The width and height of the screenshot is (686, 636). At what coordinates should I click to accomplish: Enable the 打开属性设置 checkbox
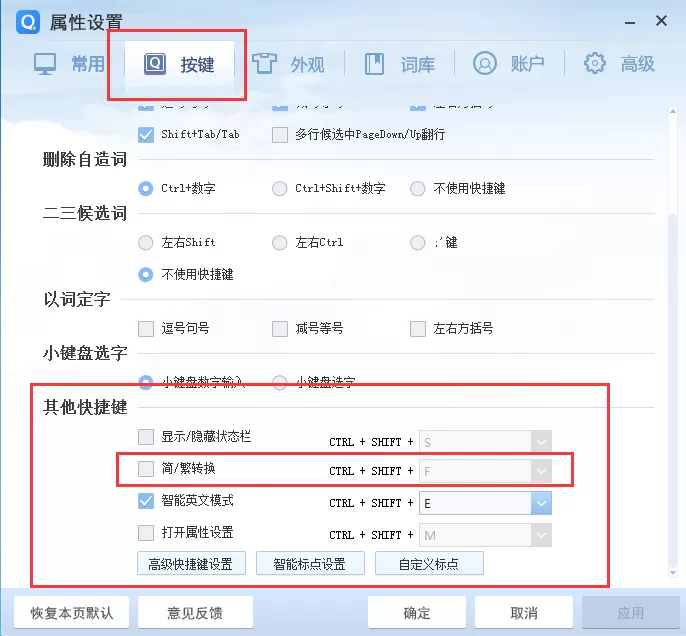pos(146,533)
